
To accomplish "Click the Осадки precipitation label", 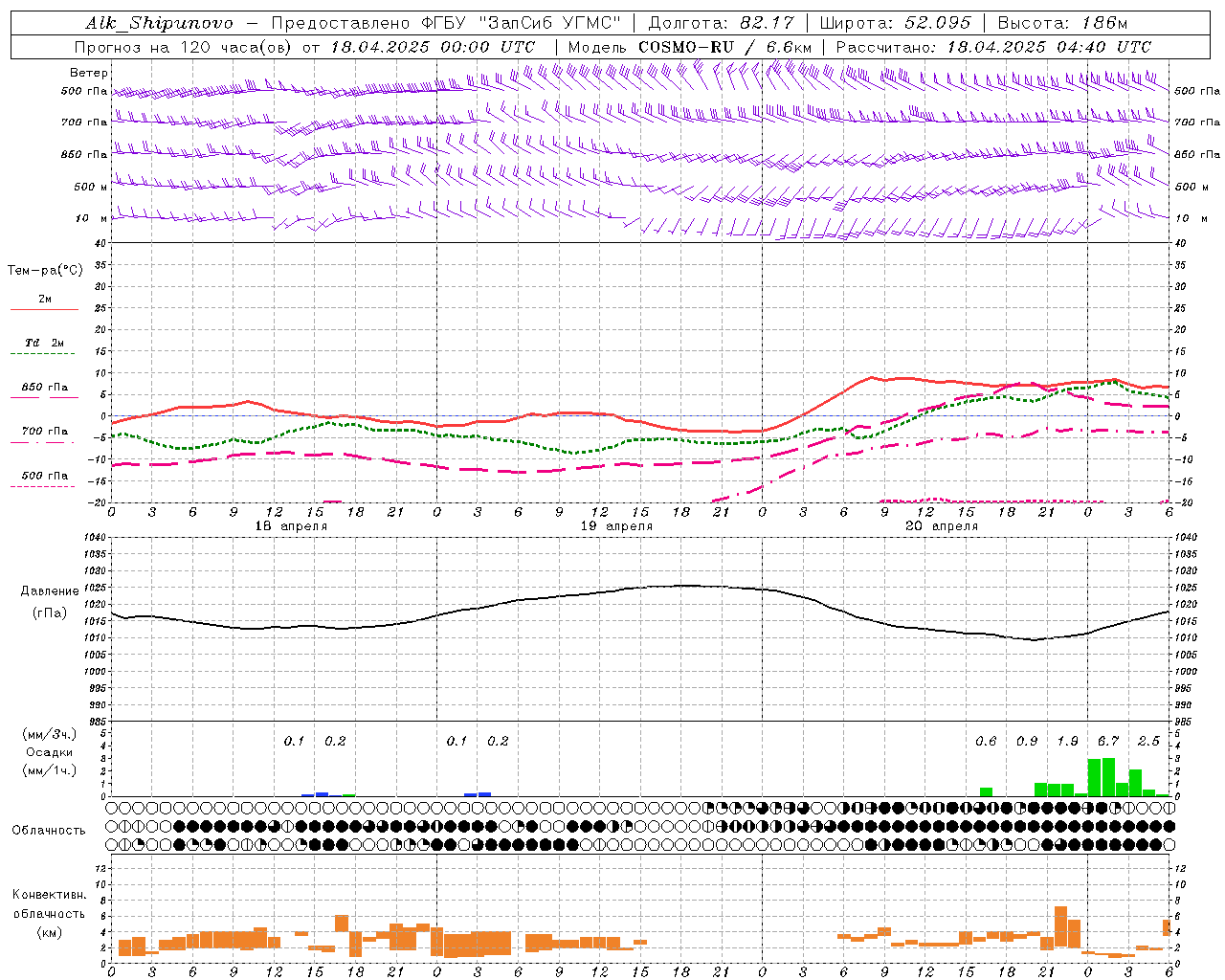I will coord(49,753).
